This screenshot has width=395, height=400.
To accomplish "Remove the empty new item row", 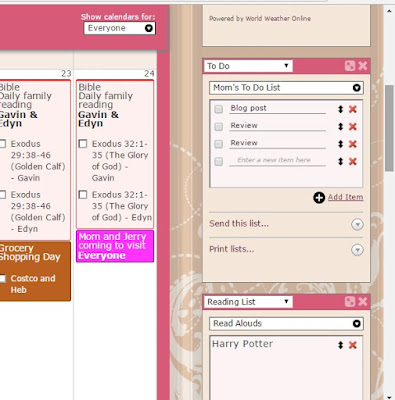I will click(353, 161).
